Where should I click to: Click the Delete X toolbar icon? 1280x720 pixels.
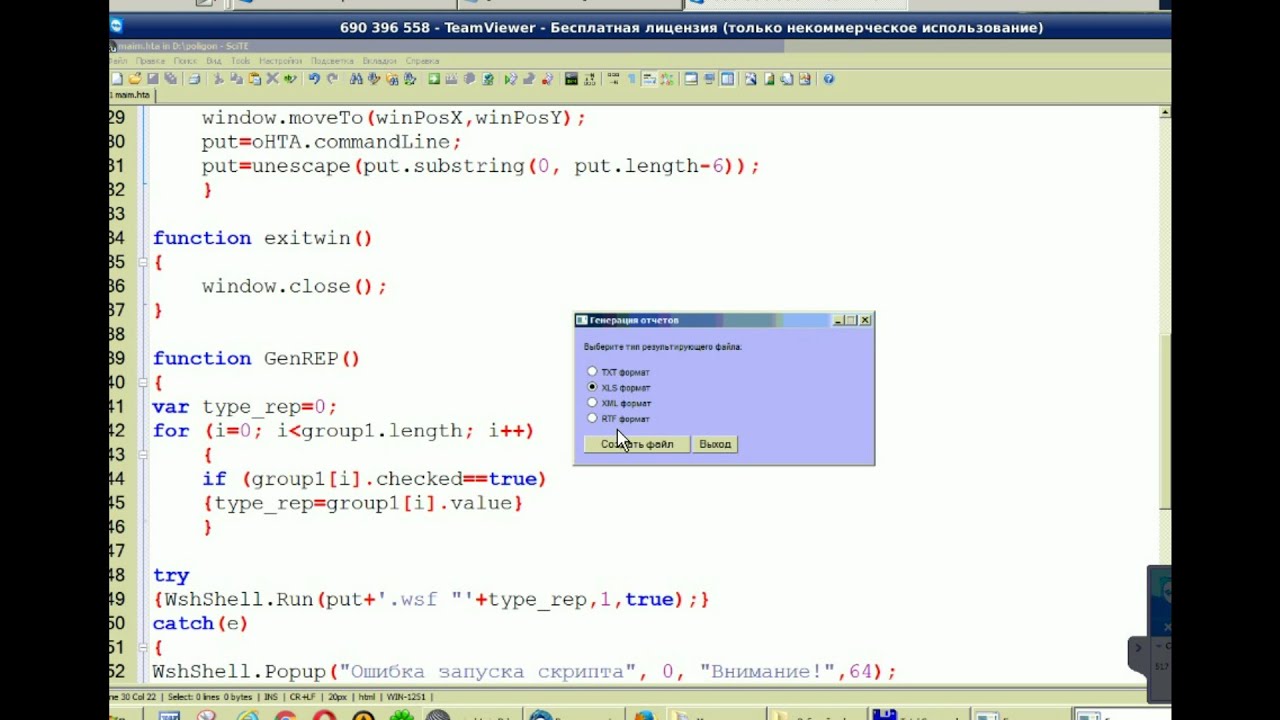(x=272, y=78)
